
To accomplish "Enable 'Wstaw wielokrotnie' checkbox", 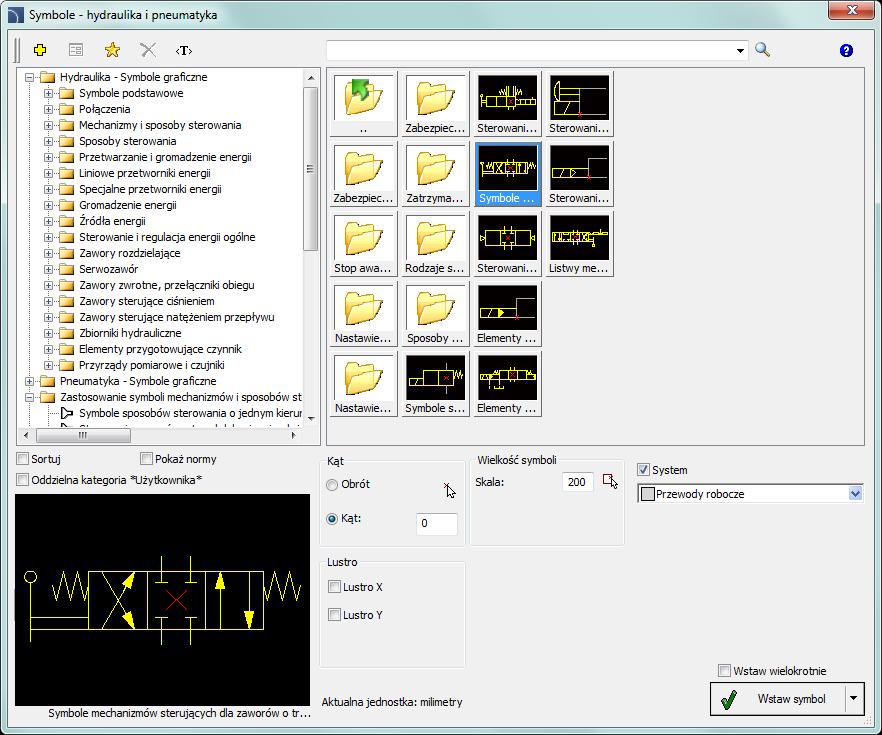I will coord(724,670).
